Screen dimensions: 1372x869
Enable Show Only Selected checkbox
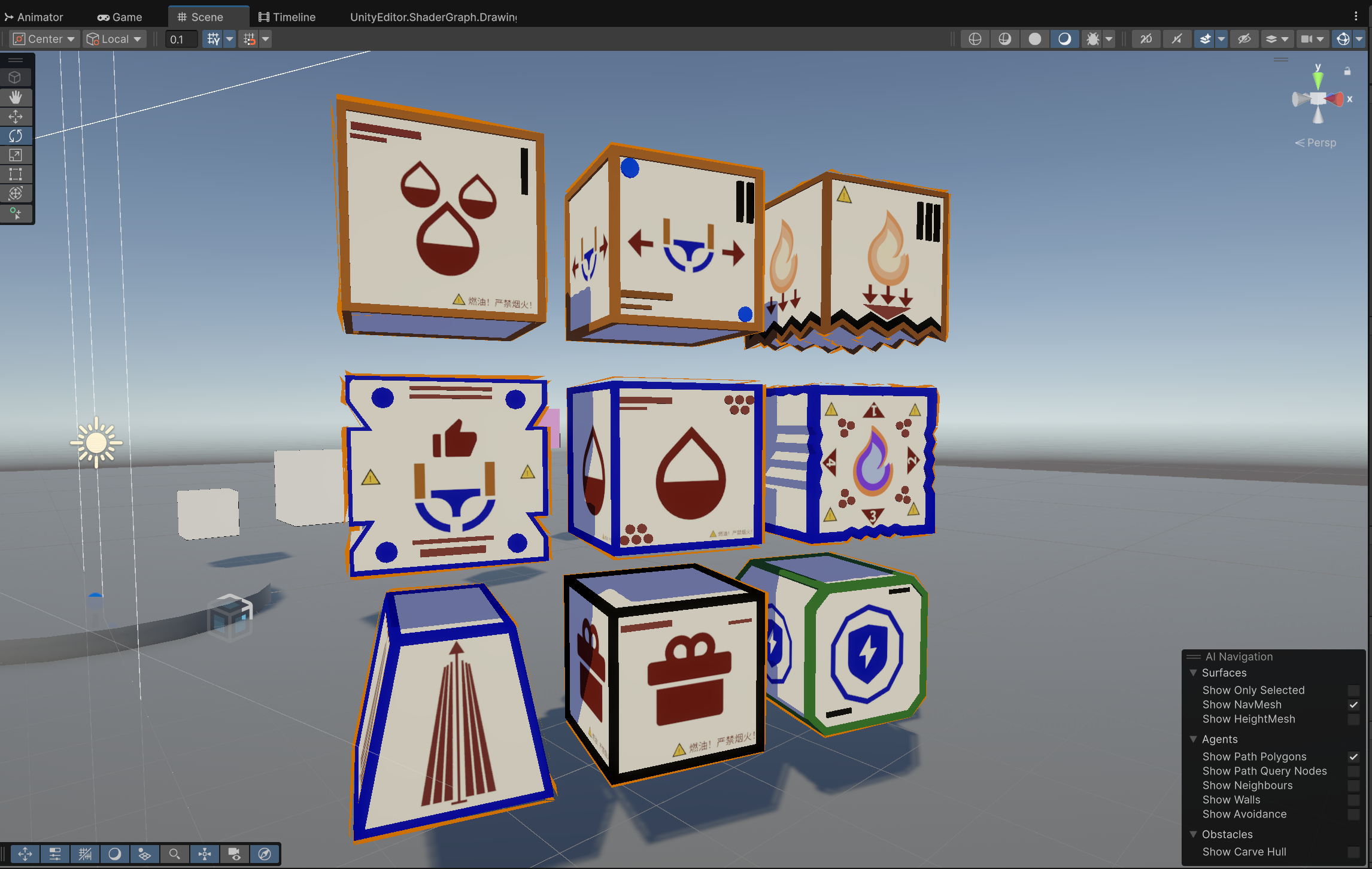pyautogui.click(x=1353, y=690)
